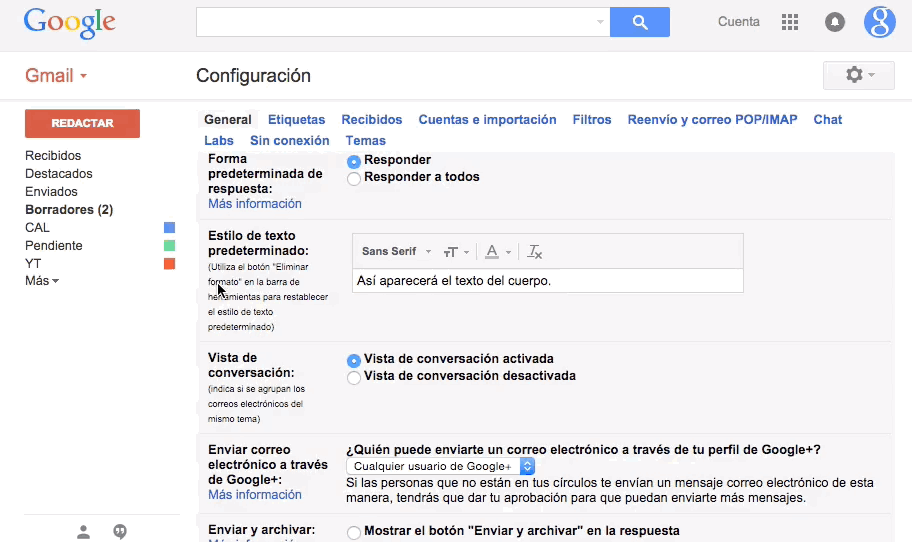Switch to the Labs tab

pyautogui.click(x=219, y=140)
